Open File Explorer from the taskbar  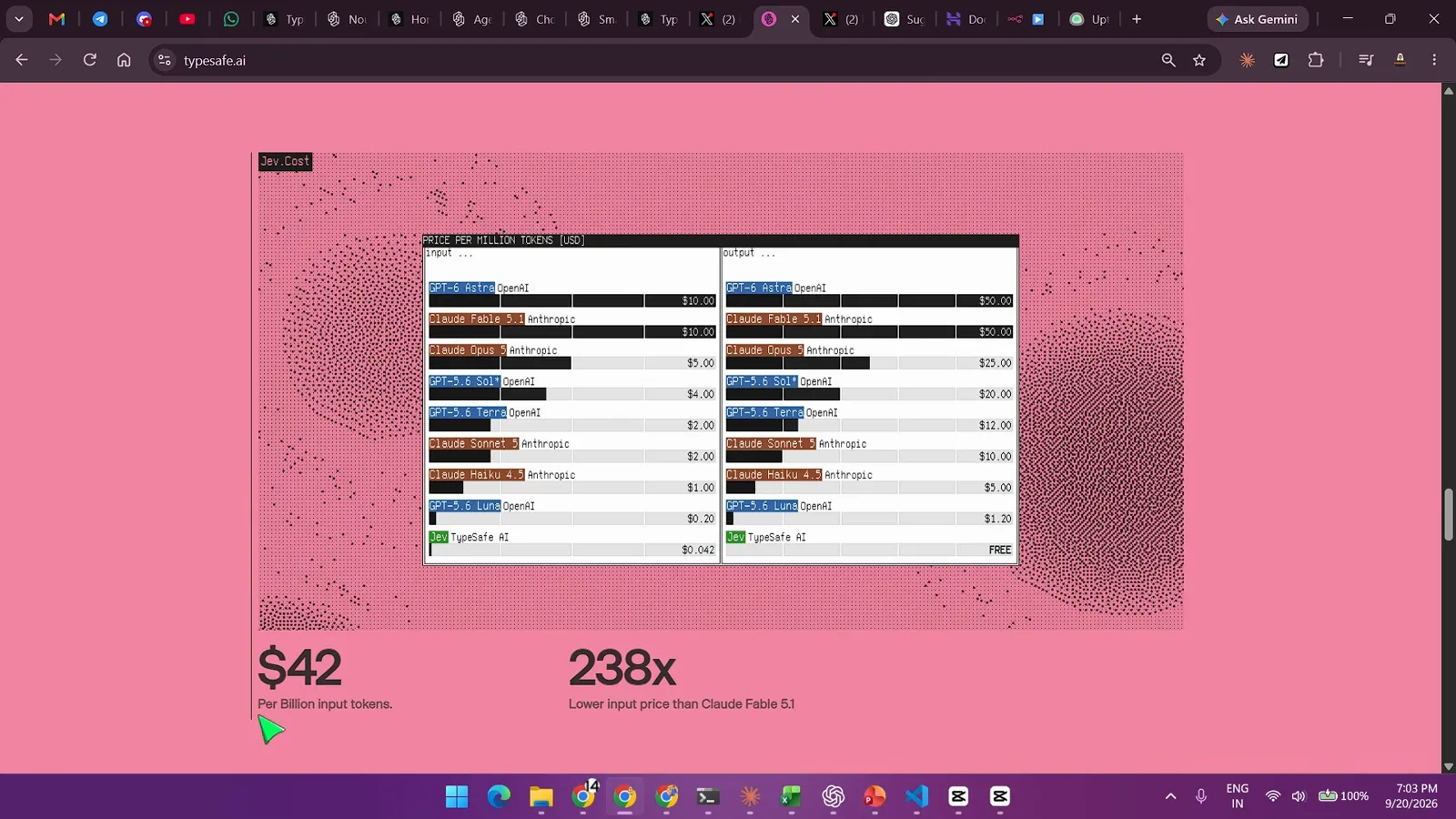click(x=541, y=796)
